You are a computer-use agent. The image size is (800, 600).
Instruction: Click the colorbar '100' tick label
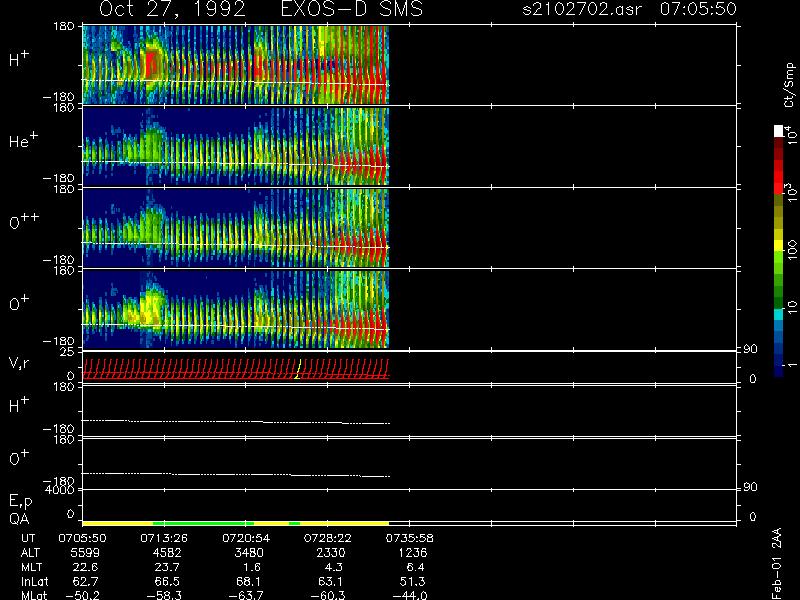(x=791, y=249)
